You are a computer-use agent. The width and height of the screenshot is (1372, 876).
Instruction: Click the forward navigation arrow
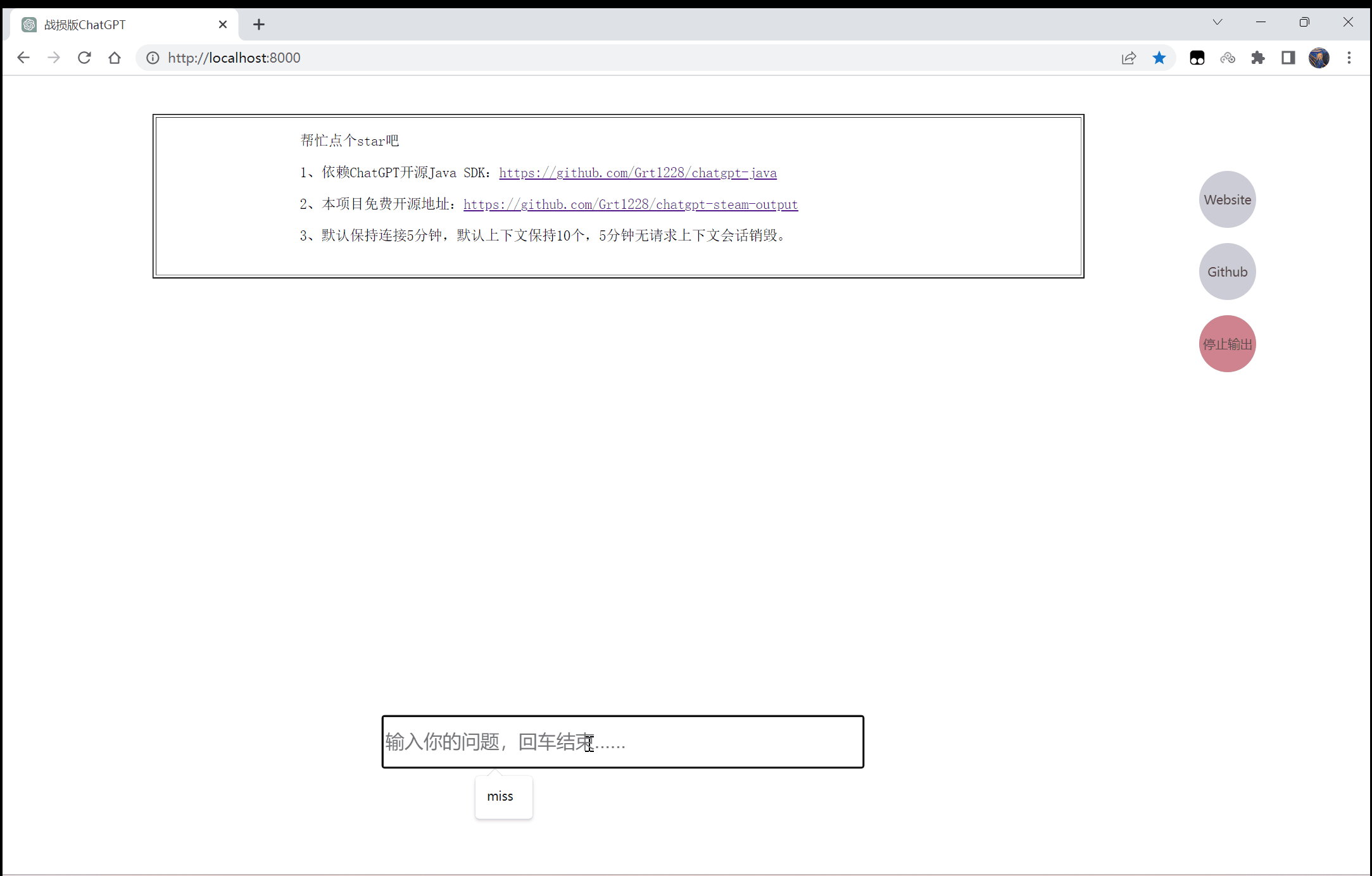coord(54,58)
